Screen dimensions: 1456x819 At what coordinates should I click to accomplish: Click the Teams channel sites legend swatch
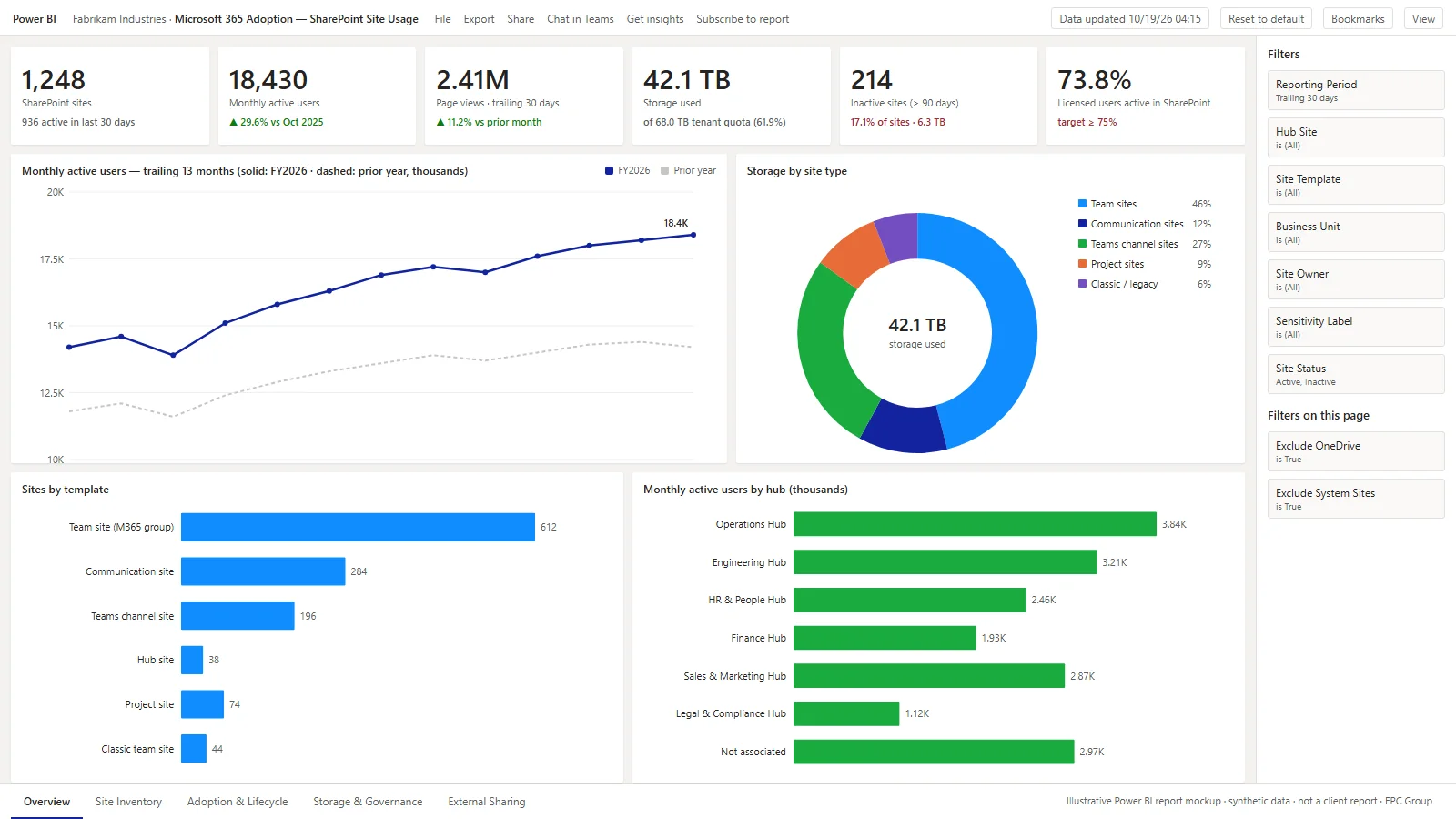(x=1082, y=244)
